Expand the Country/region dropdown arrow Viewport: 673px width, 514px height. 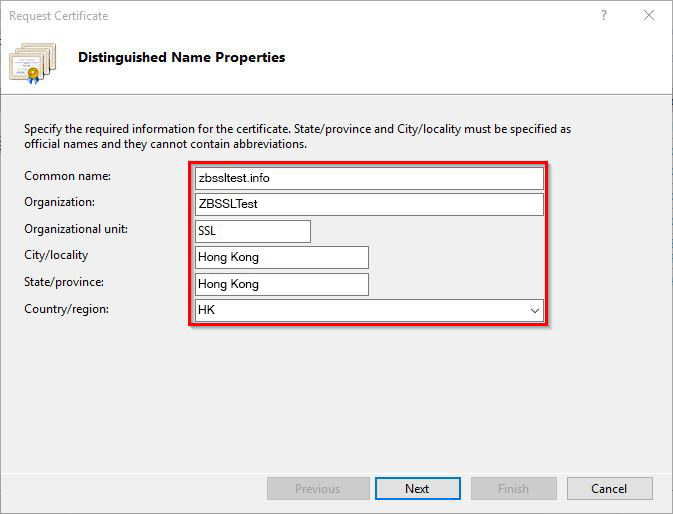pyautogui.click(x=533, y=311)
